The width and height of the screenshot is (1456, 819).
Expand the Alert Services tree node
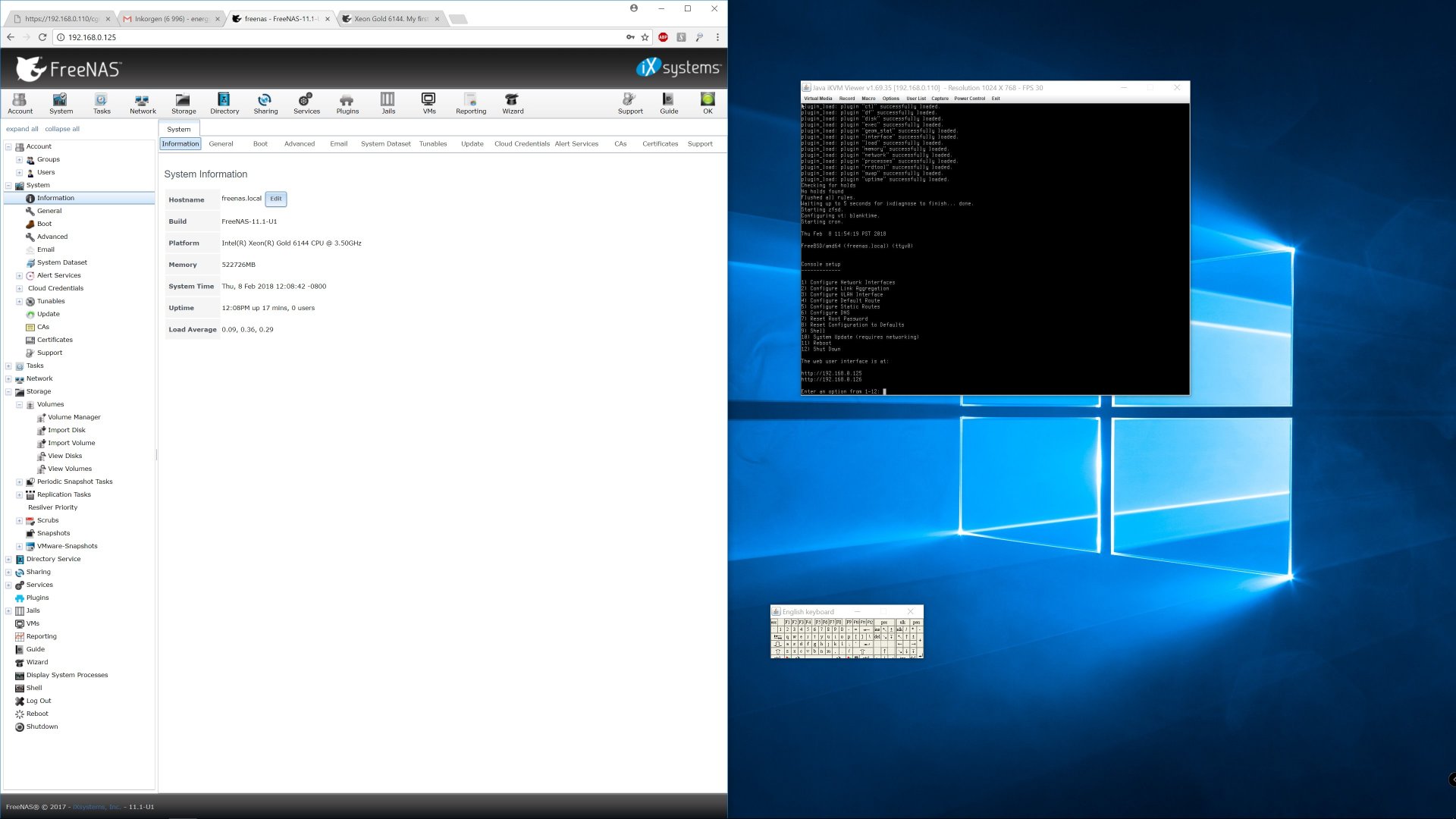tap(19, 276)
